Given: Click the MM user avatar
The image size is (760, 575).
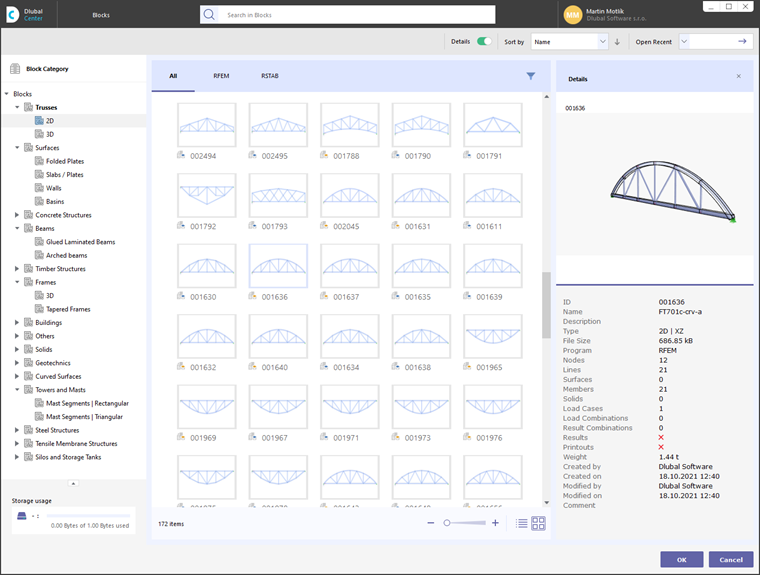Looking at the screenshot, I should point(572,15).
